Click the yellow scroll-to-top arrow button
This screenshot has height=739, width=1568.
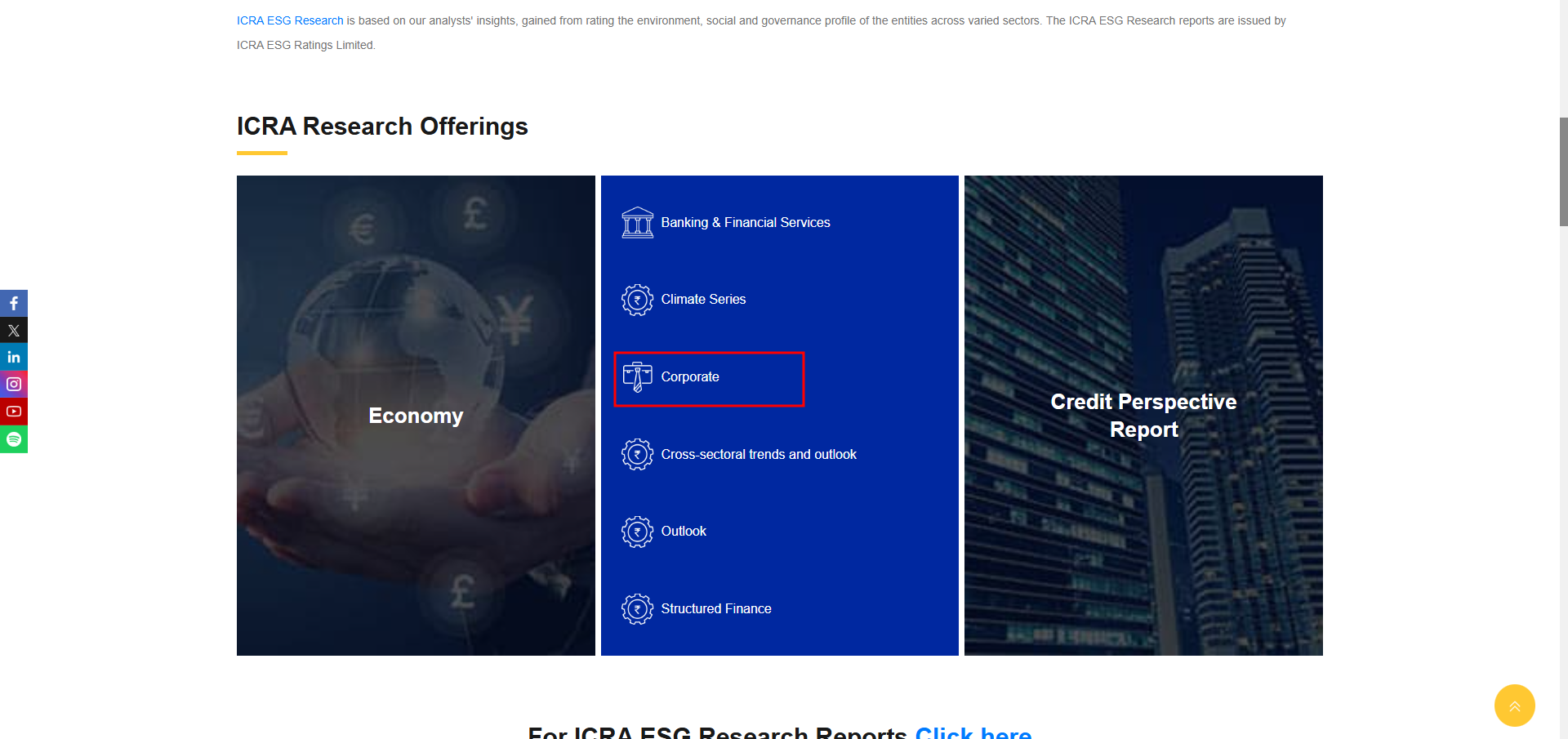(1514, 706)
